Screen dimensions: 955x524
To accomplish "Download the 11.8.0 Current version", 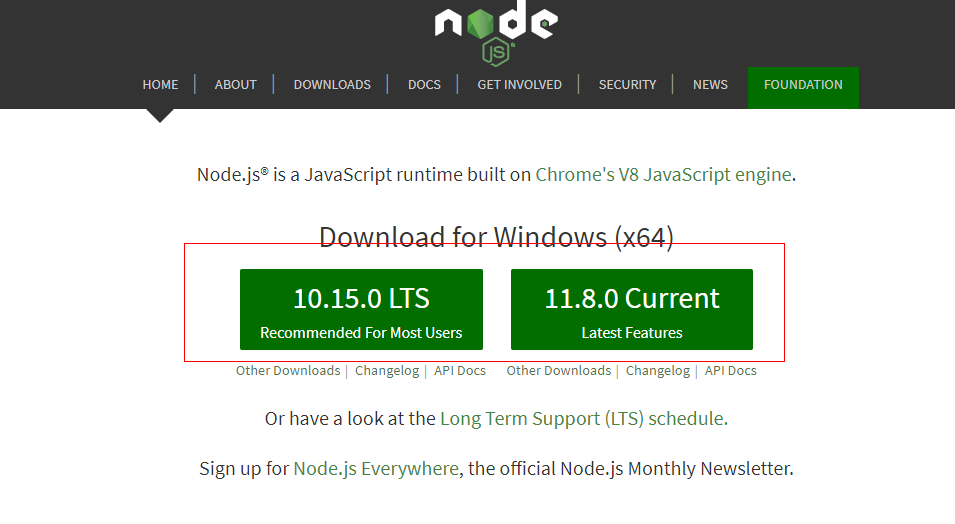I will [632, 309].
